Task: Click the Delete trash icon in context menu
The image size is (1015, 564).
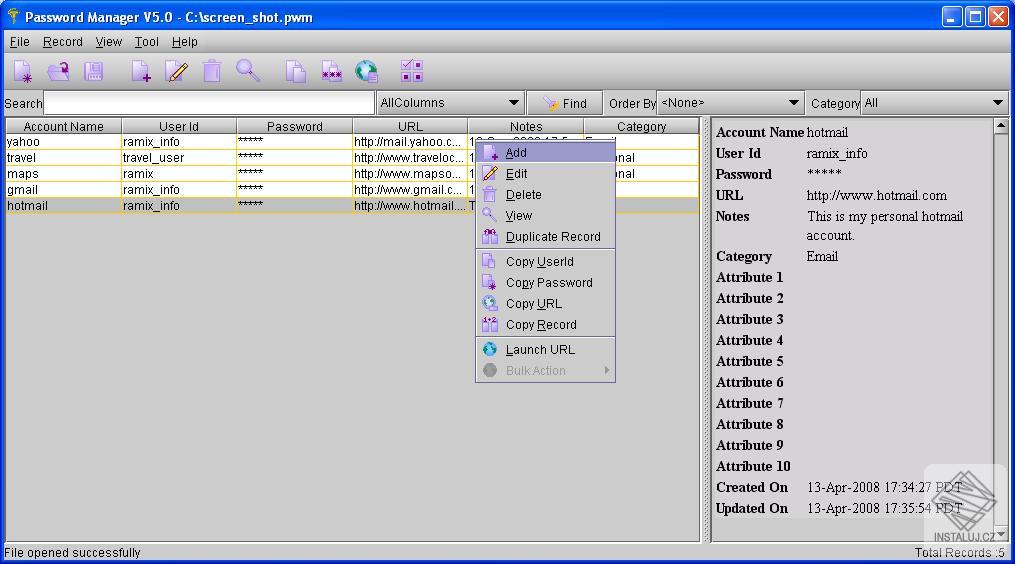Action: (x=490, y=194)
